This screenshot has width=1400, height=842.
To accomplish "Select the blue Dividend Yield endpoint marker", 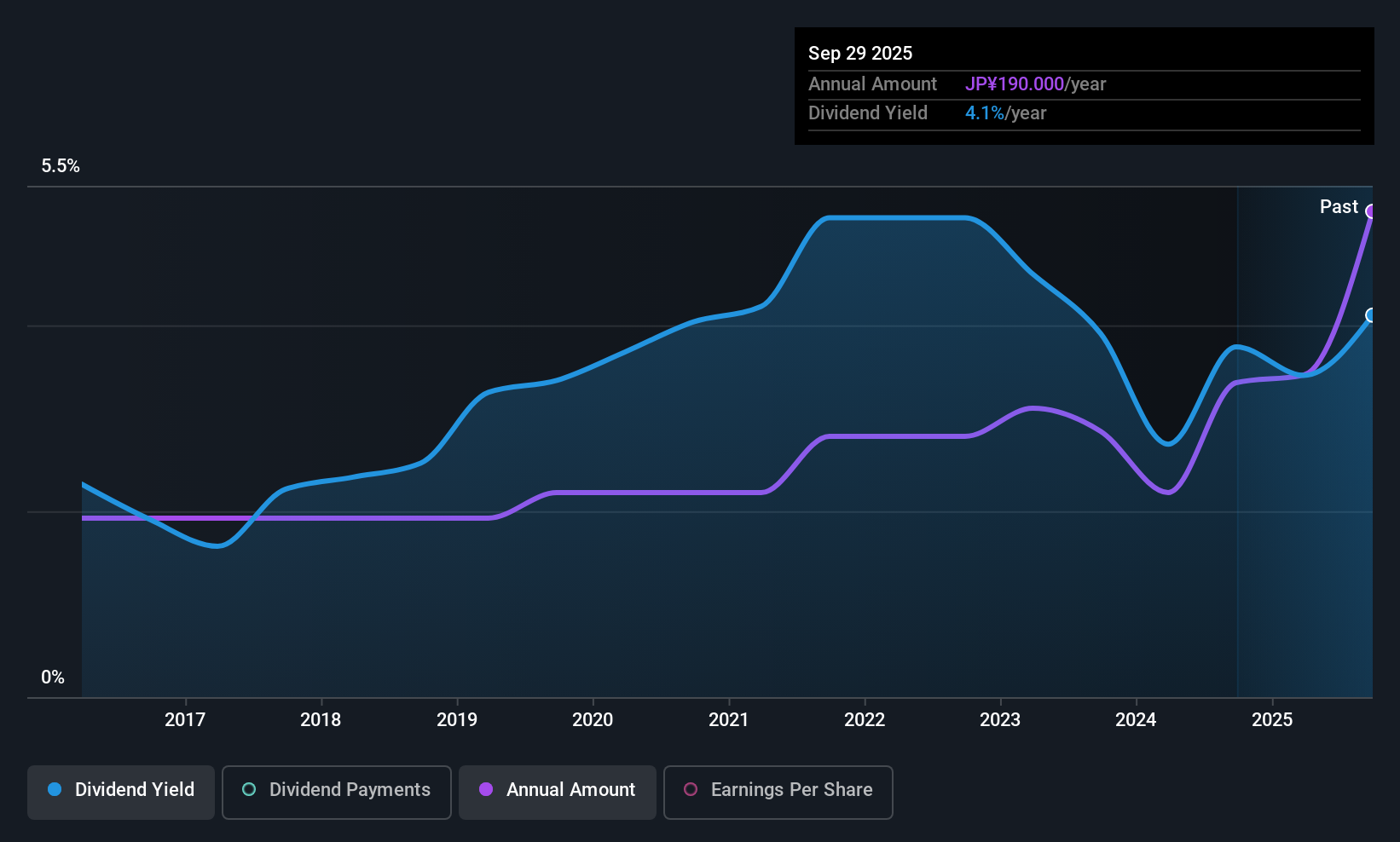I will point(1371,315).
